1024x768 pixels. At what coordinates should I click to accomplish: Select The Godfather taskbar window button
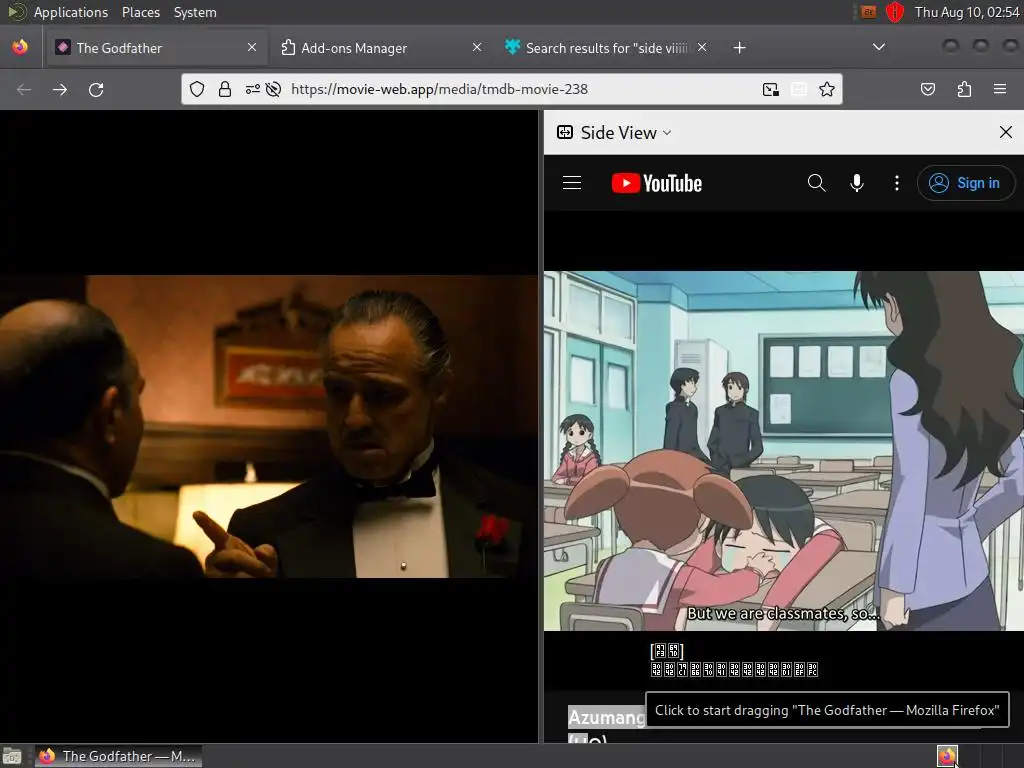[118, 756]
